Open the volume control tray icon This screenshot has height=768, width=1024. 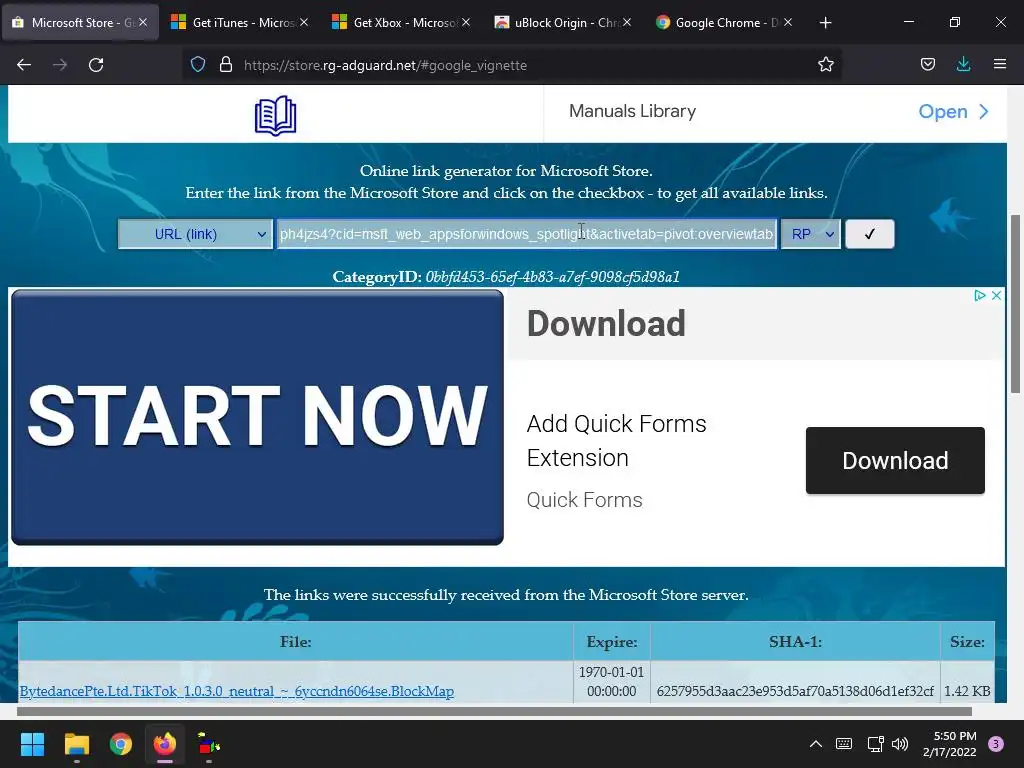tap(900, 744)
